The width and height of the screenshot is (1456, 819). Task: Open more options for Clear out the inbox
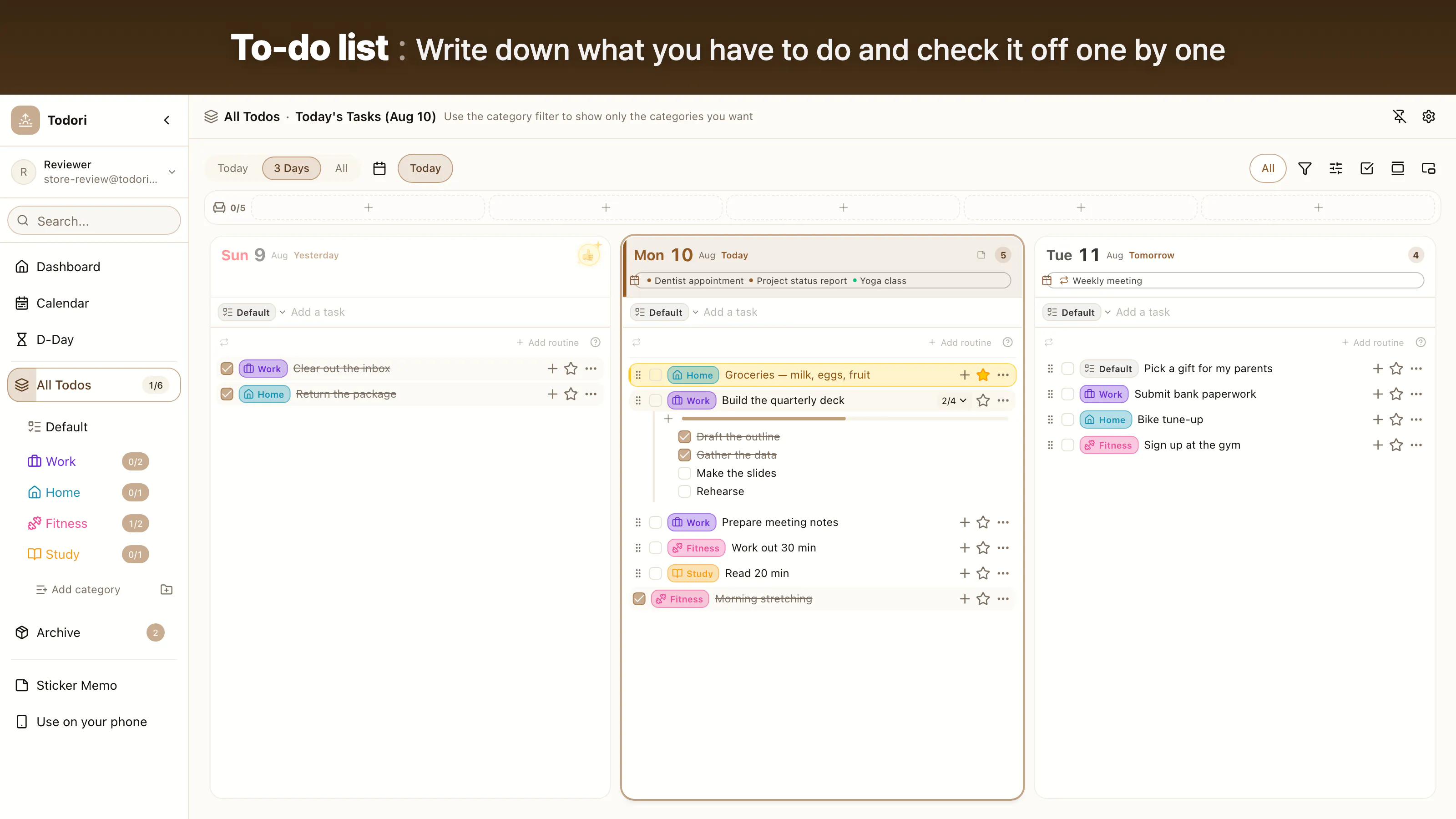pos(591,369)
